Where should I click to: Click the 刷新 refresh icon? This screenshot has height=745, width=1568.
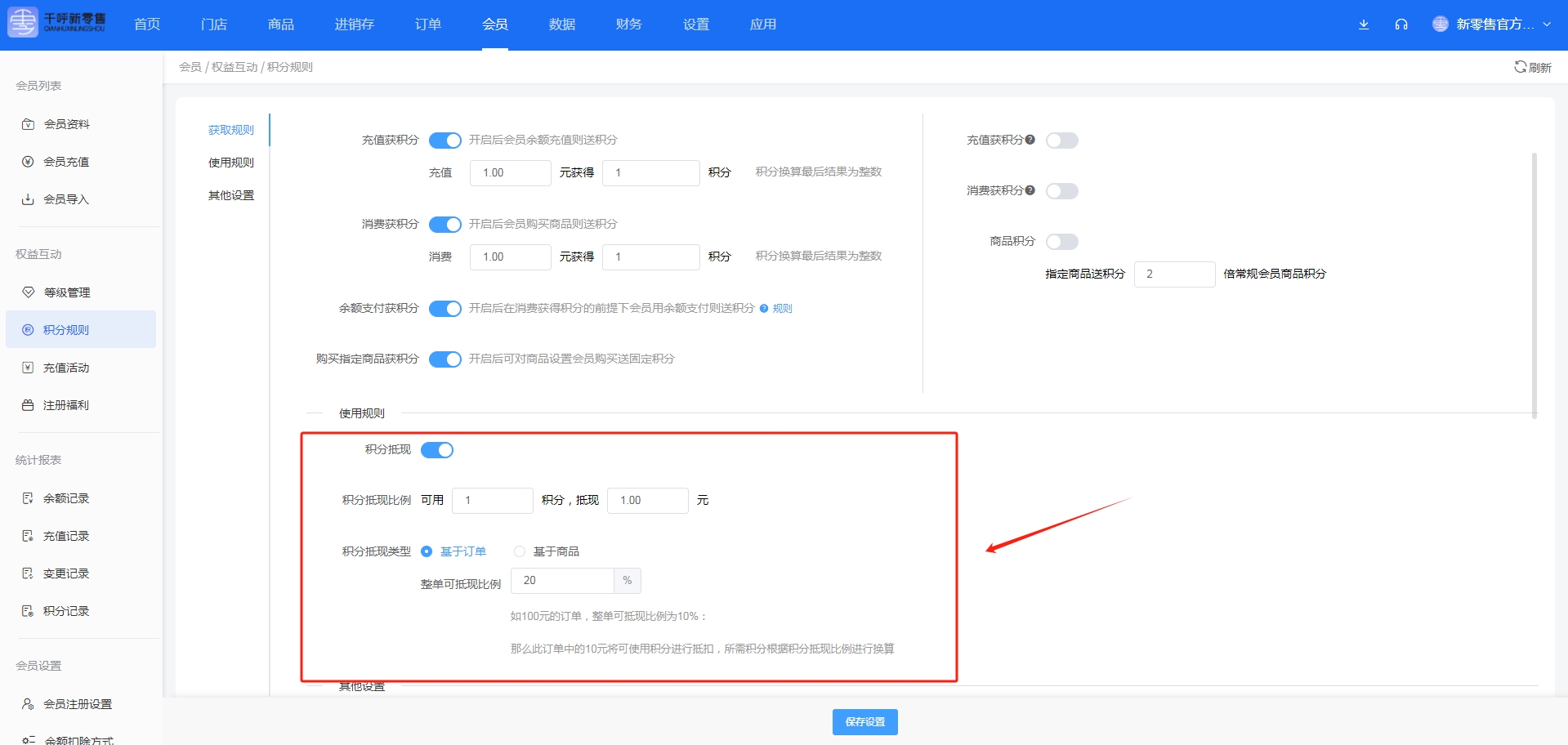click(1520, 67)
